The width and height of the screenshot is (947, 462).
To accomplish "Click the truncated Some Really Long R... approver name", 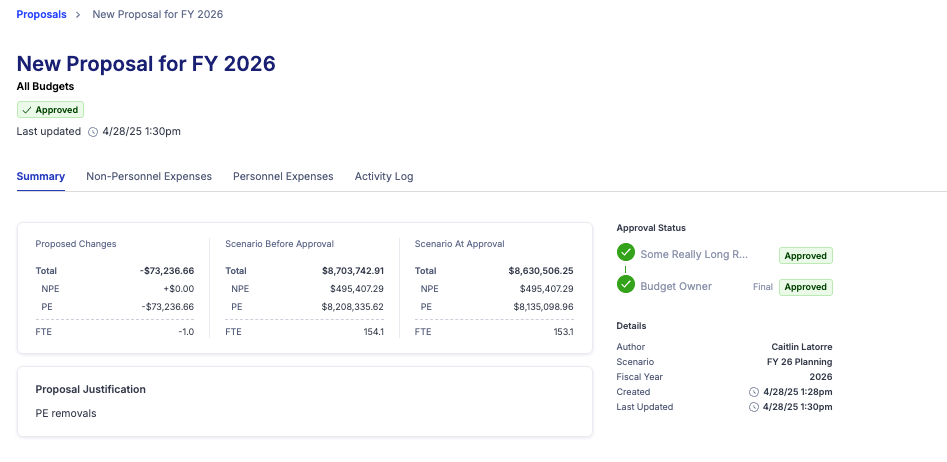I will [694, 255].
